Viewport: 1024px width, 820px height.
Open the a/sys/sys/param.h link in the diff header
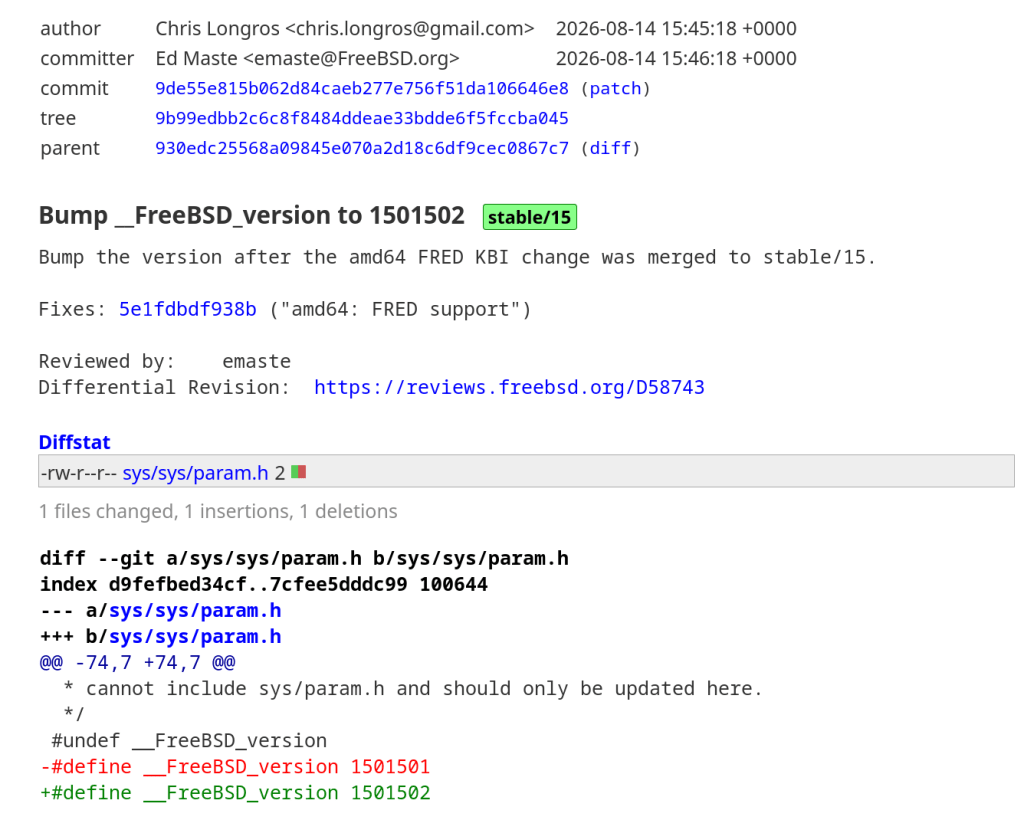pyautogui.click(x=195, y=610)
